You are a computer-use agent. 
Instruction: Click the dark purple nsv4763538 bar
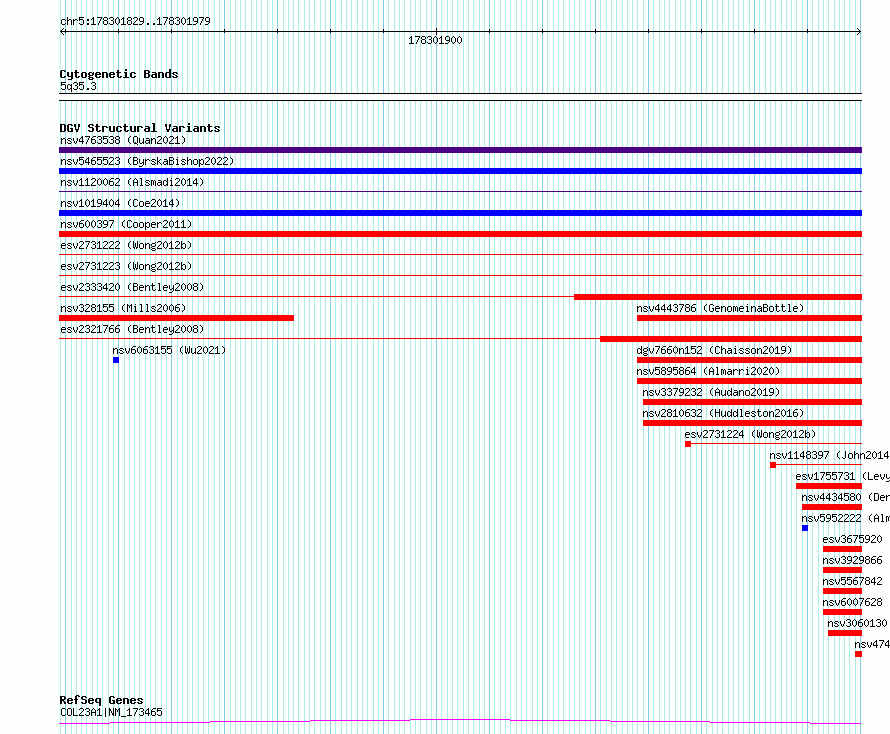tap(460, 150)
